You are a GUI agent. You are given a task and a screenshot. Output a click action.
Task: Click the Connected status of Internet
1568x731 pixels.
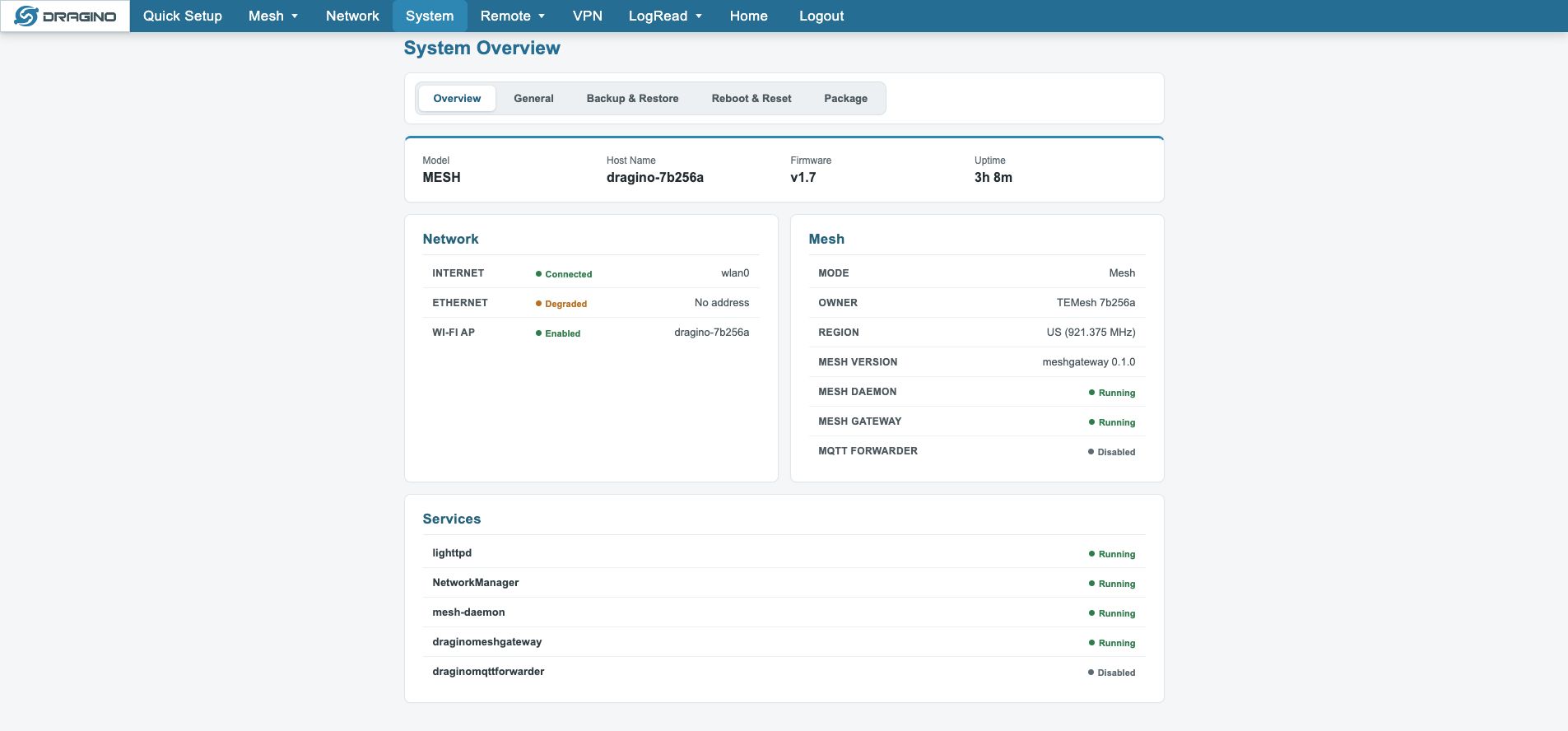[564, 274]
